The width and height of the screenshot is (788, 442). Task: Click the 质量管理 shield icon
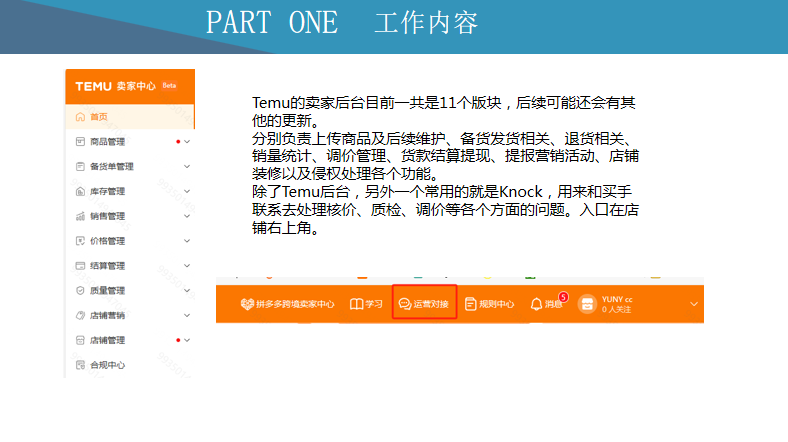click(x=80, y=290)
